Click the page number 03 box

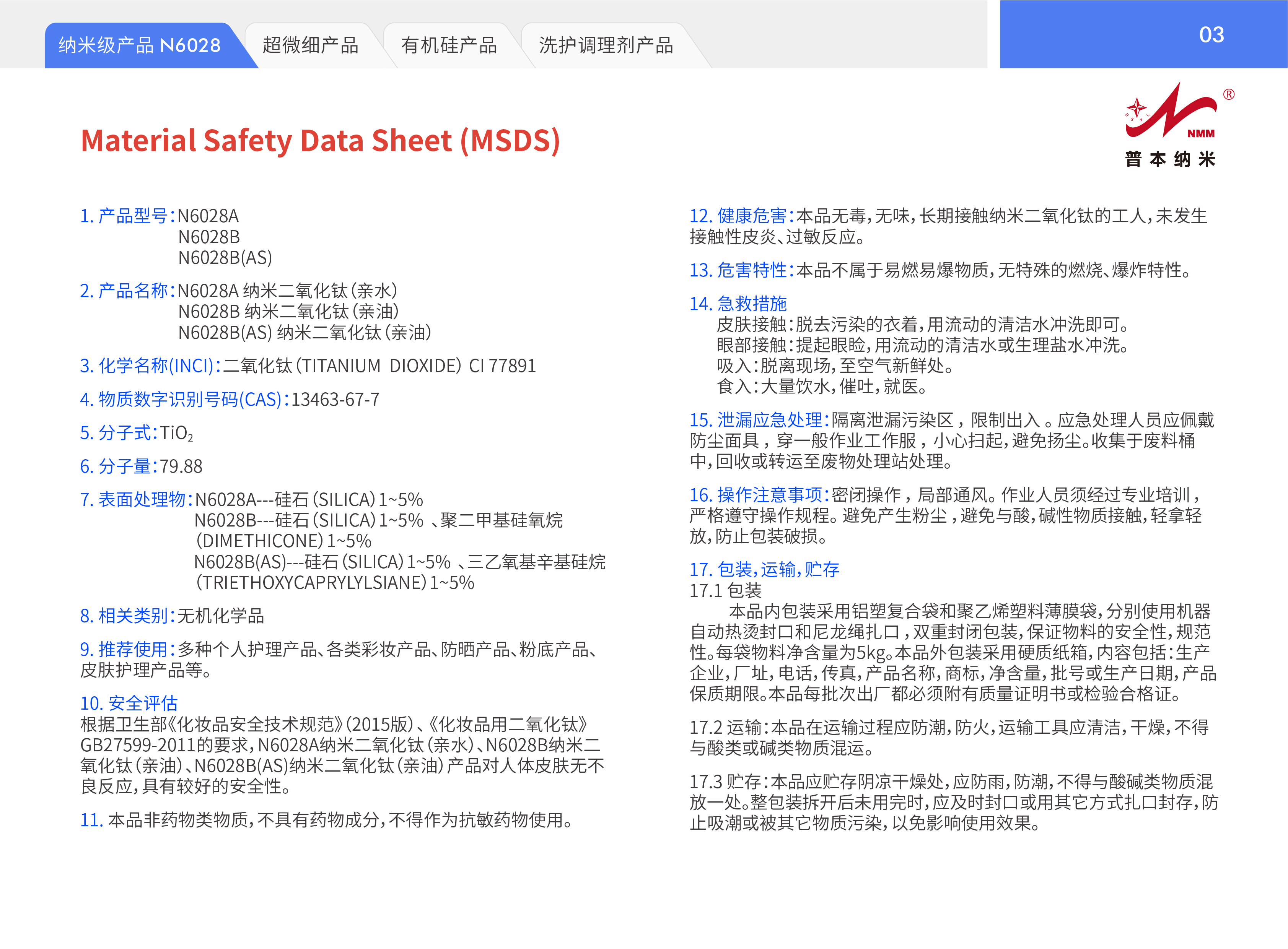pos(1211,35)
